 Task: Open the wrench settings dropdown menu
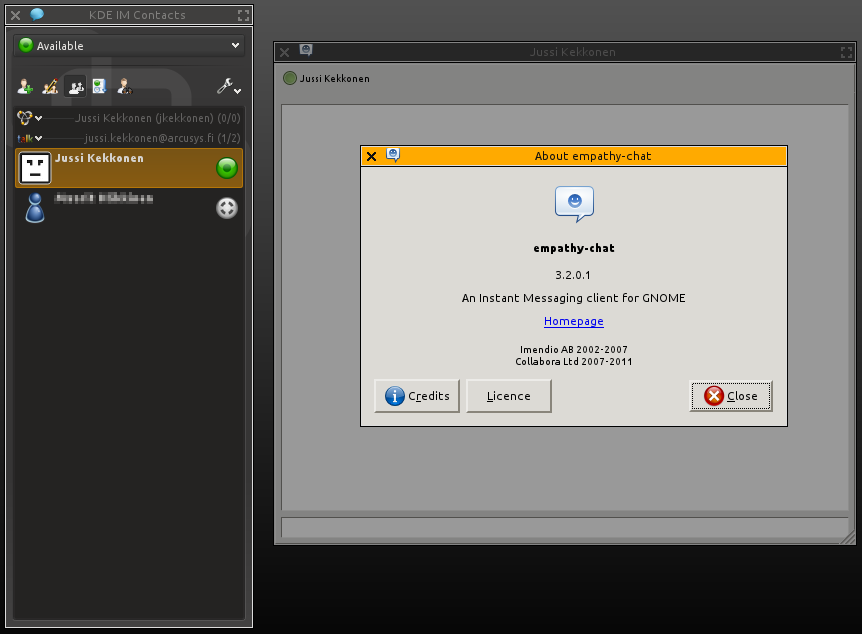229,86
